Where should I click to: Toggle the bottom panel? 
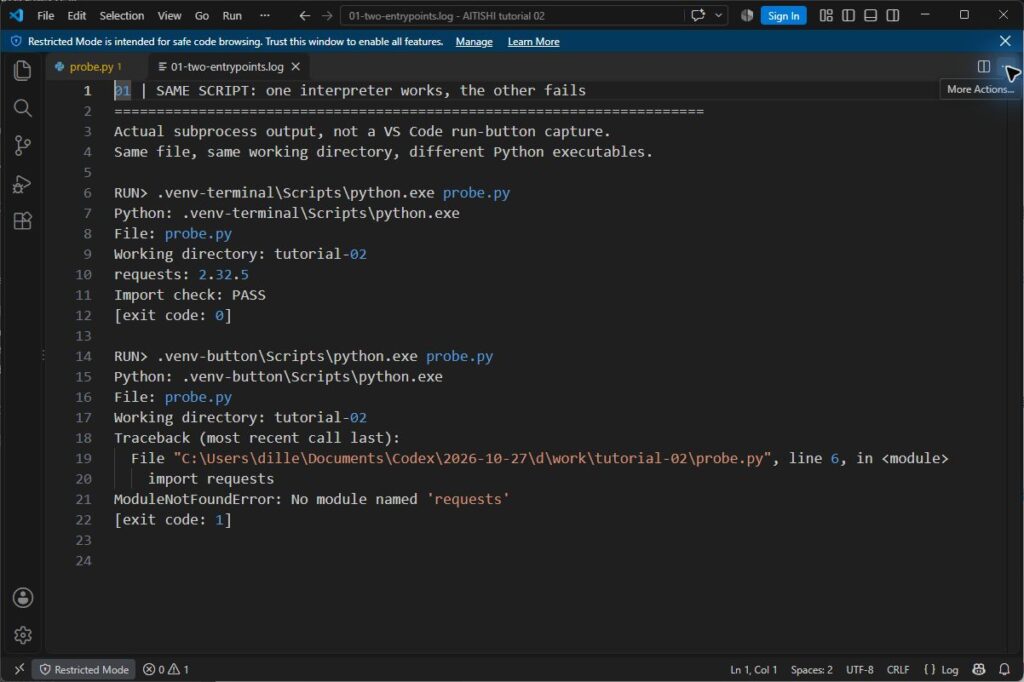coord(871,15)
